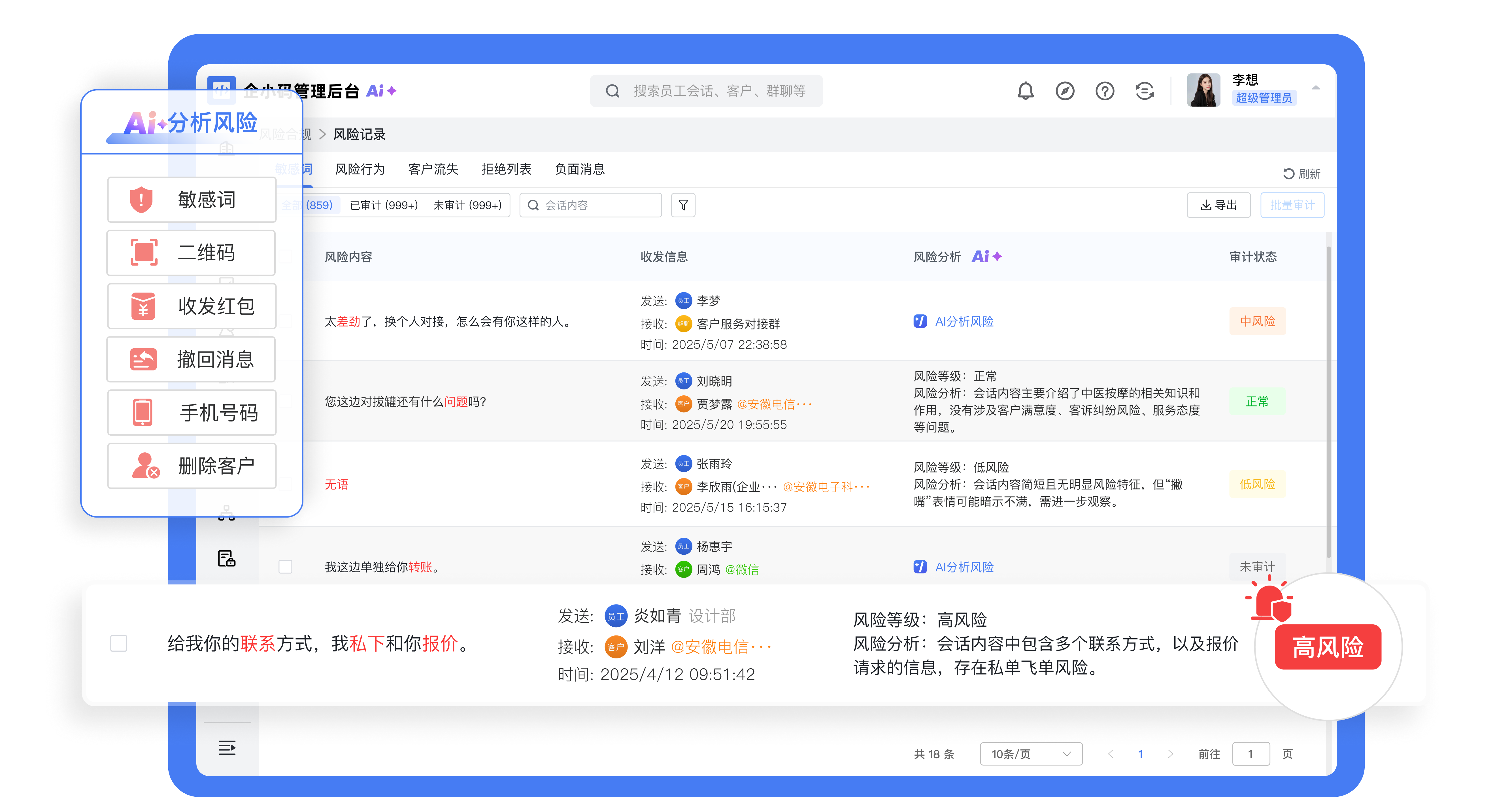Image resolution: width=1512 pixels, height=797 pixels.
Task: Click the 会话内容 search field
Action: tap(590, 205)
